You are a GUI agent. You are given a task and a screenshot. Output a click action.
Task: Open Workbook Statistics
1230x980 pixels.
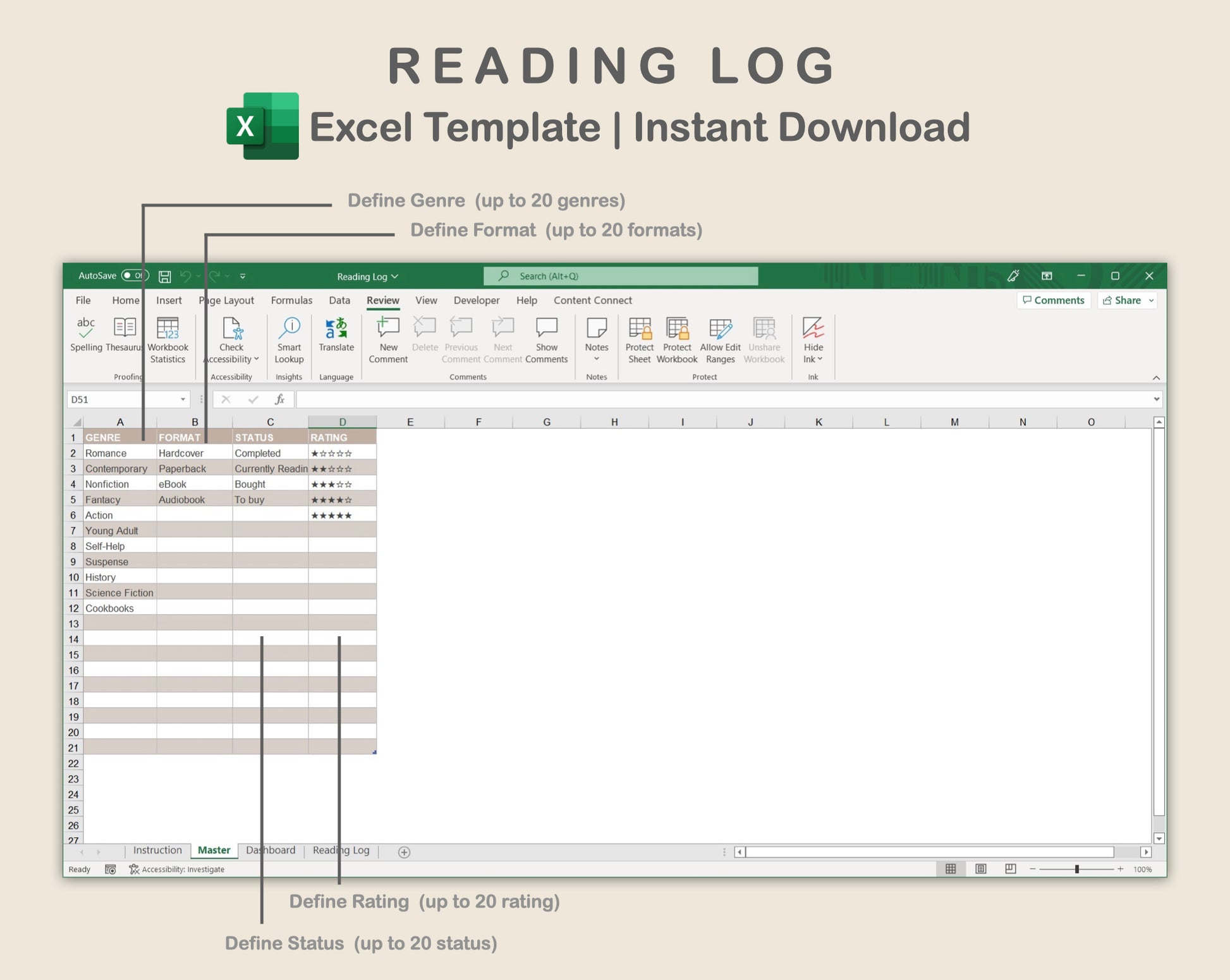click(x=167, y=329)
